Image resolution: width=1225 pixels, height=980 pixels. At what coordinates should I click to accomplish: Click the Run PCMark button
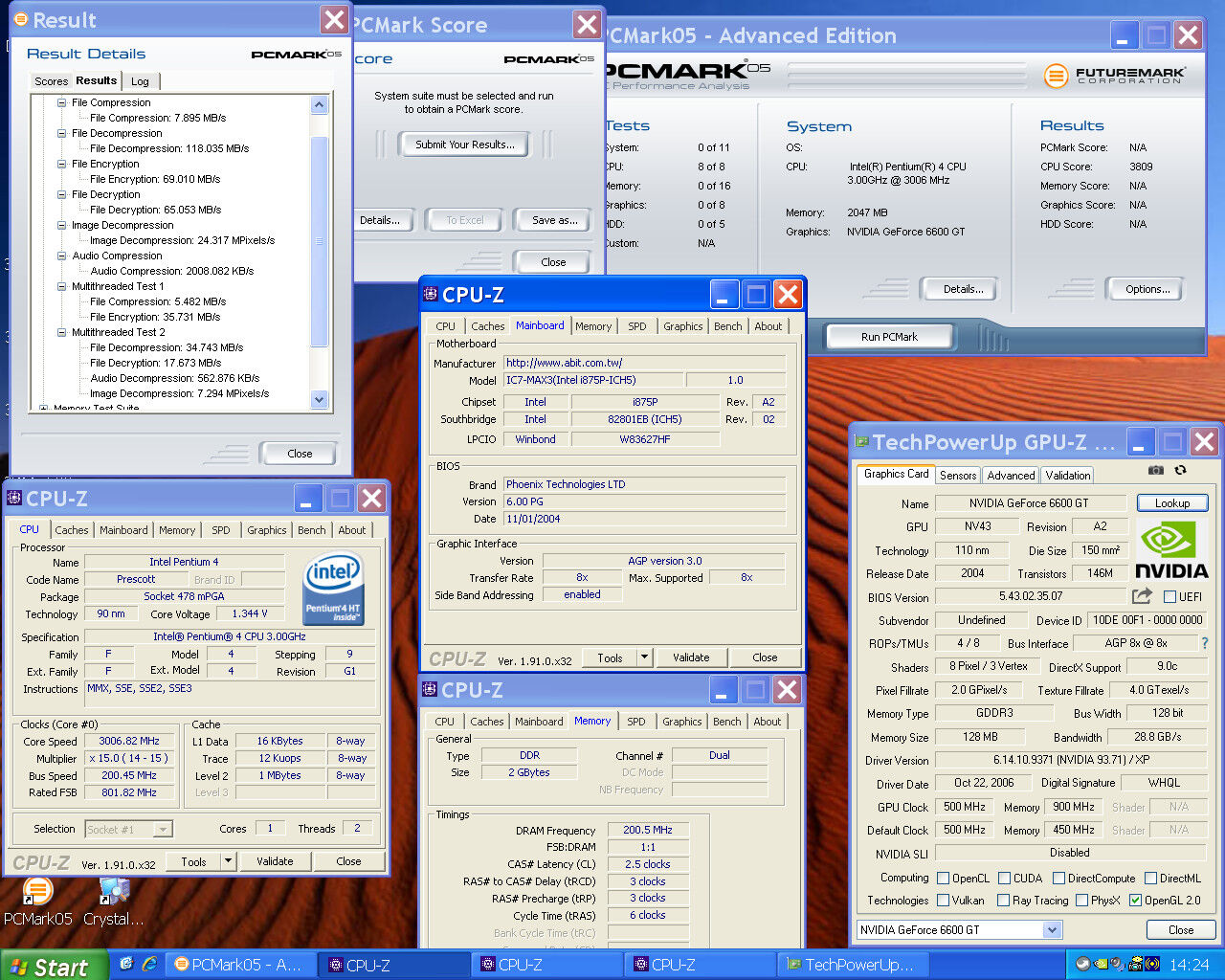coord(889,337)
